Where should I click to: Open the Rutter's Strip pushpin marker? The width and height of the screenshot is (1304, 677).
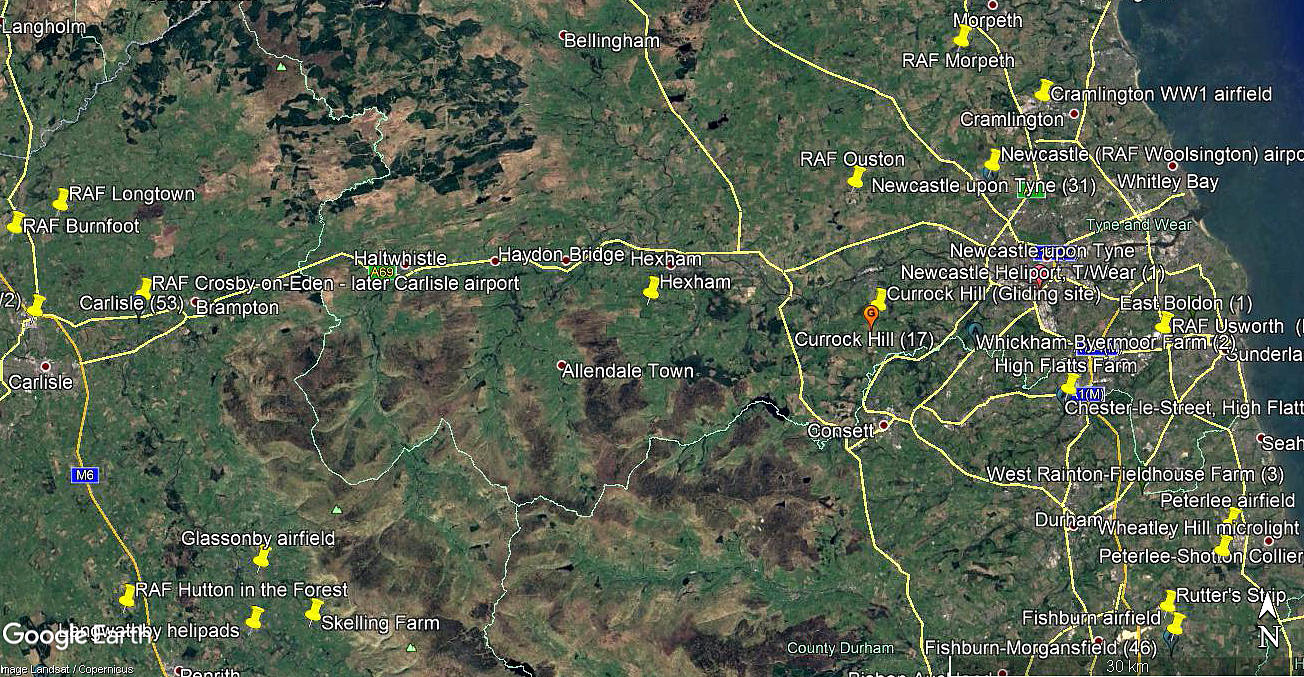pos(1168,601)
